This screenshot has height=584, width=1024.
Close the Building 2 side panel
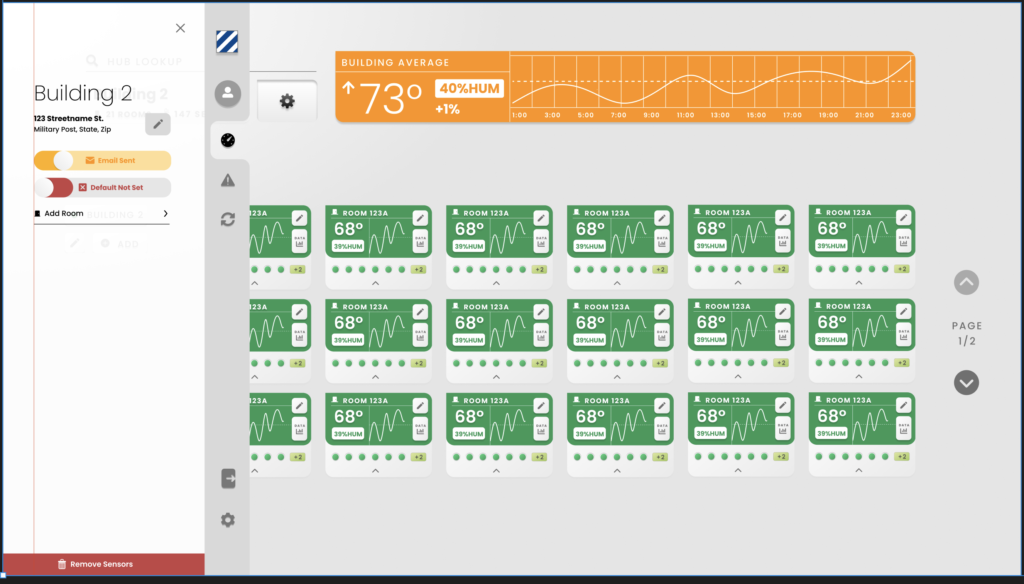pyautogui.click(x=180, y=28)
